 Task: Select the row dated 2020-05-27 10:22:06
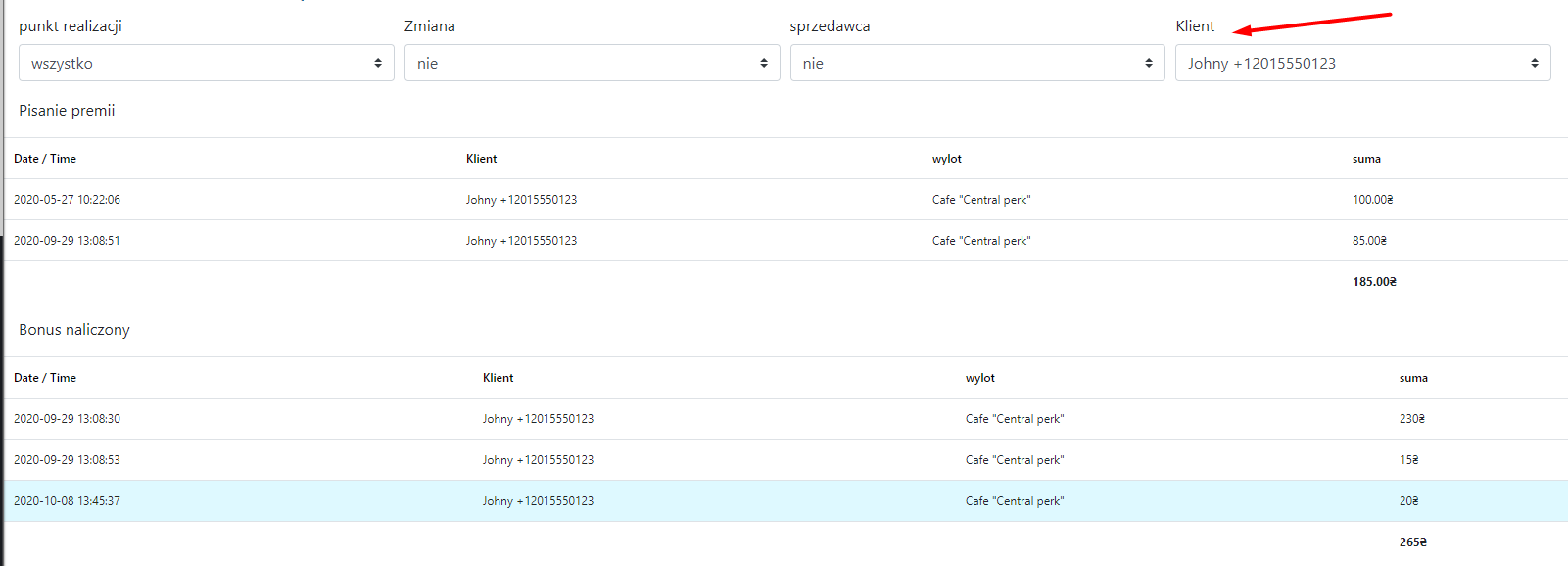[x=67, y=200]
